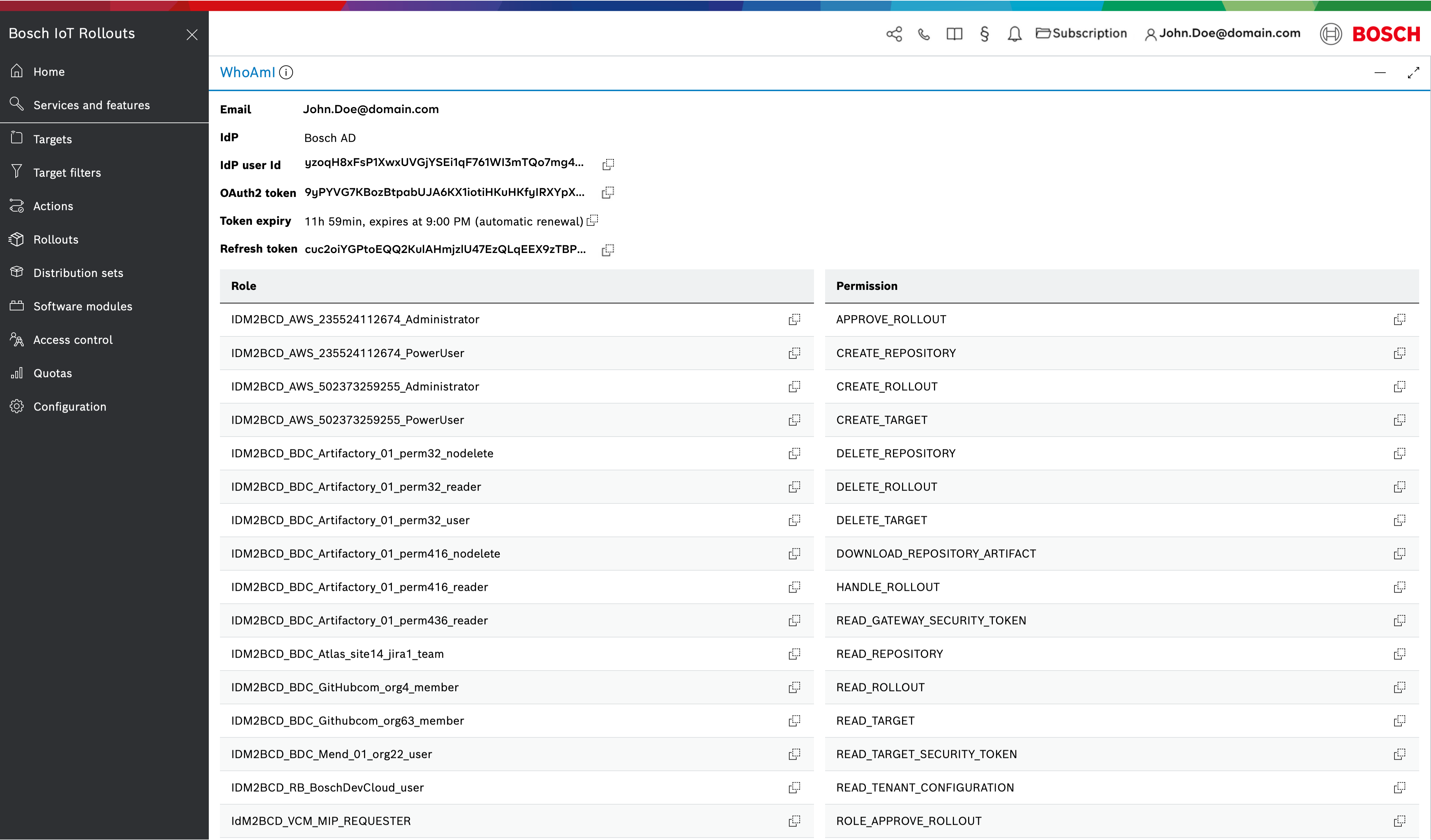Click the legal paragraph symbol icon

[x=984, y=34]
